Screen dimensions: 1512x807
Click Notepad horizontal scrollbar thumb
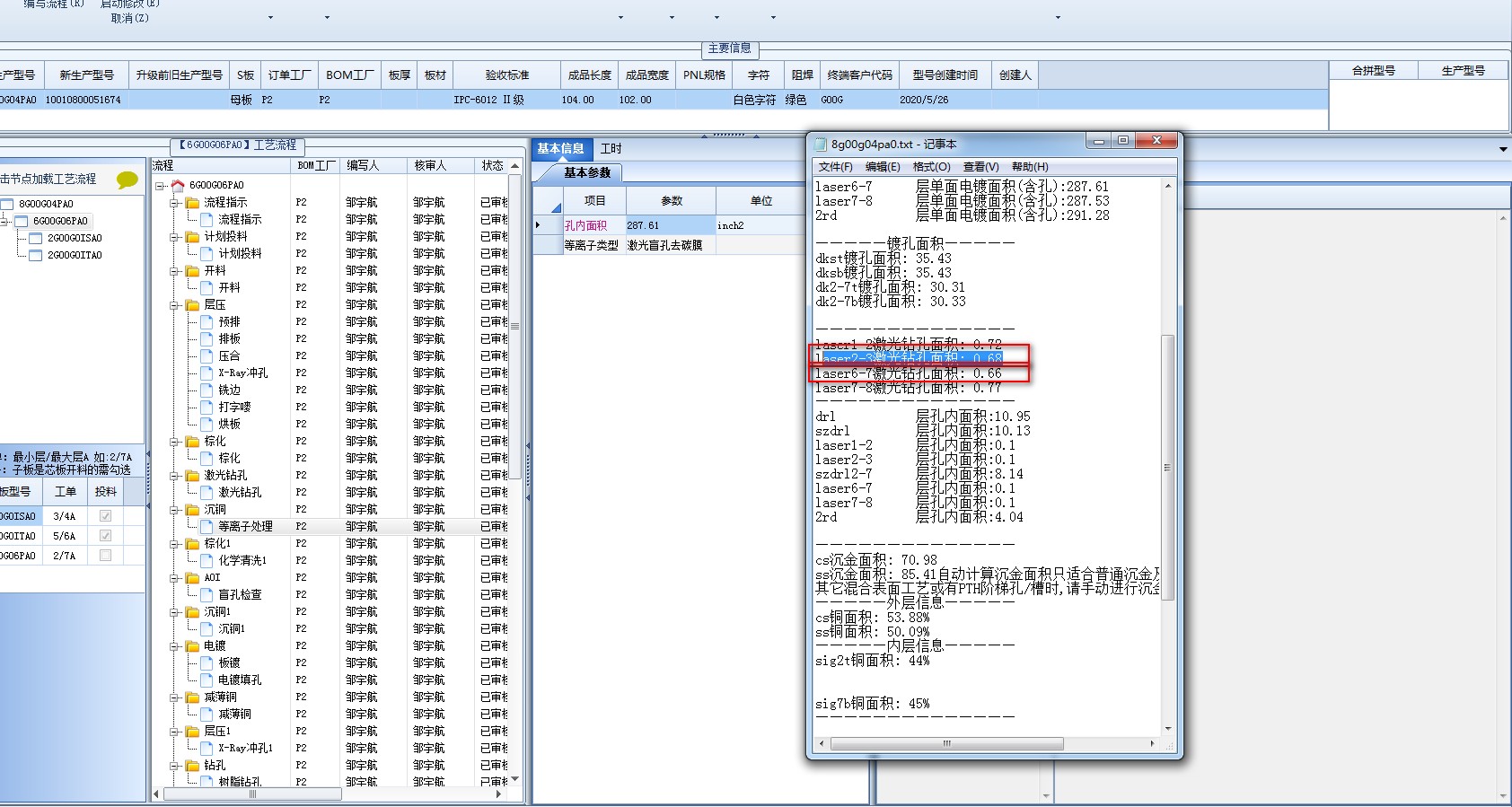[946, 743]
